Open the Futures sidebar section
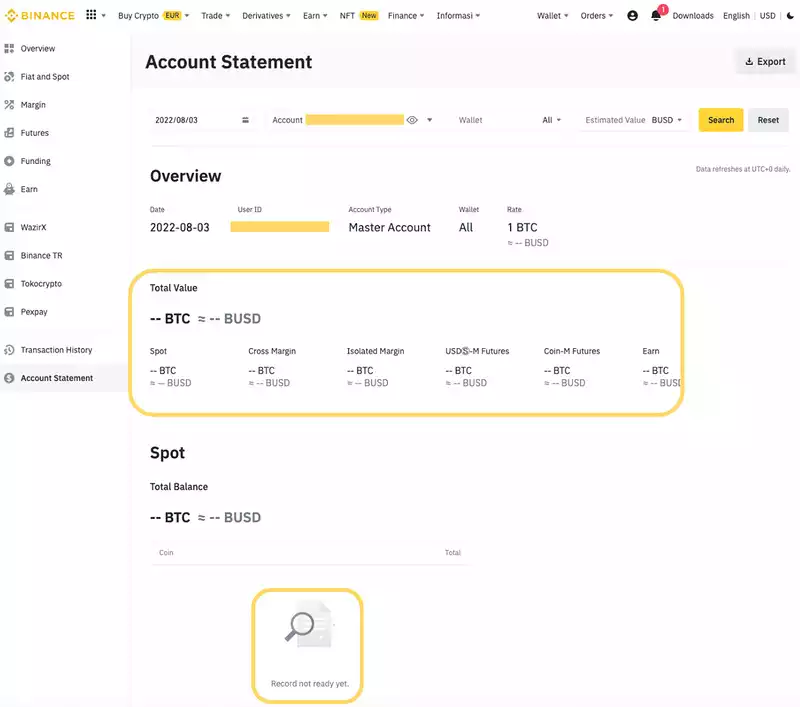 click(32, 132)
